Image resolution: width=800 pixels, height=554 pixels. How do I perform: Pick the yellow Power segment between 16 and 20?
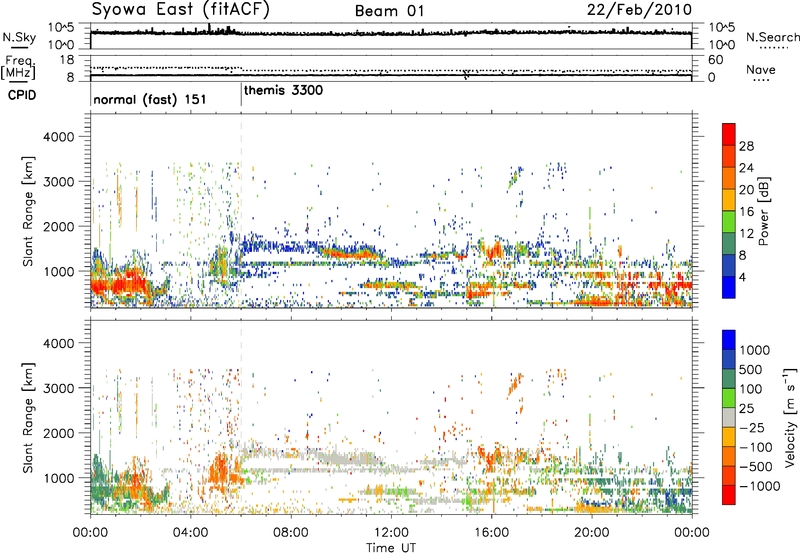[729, 200]
